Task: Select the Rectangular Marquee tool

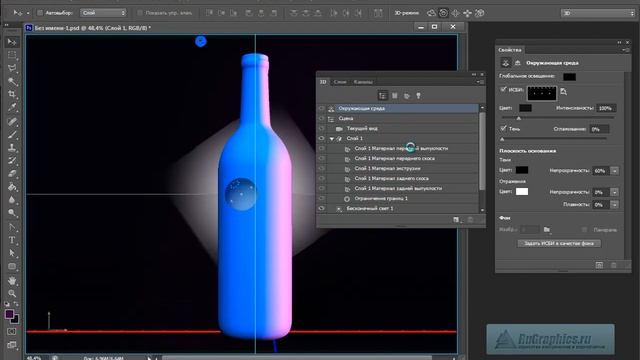Action: pyautogui.click(x=12, y=55)
